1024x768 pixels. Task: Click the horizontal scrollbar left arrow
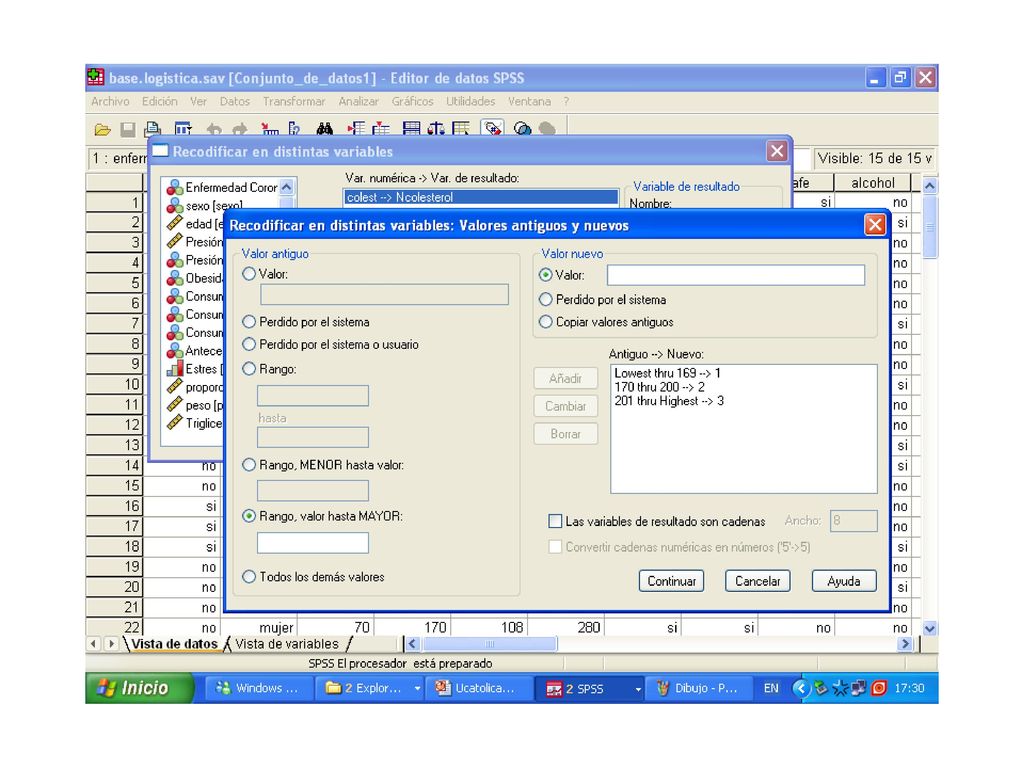point(412,644)
